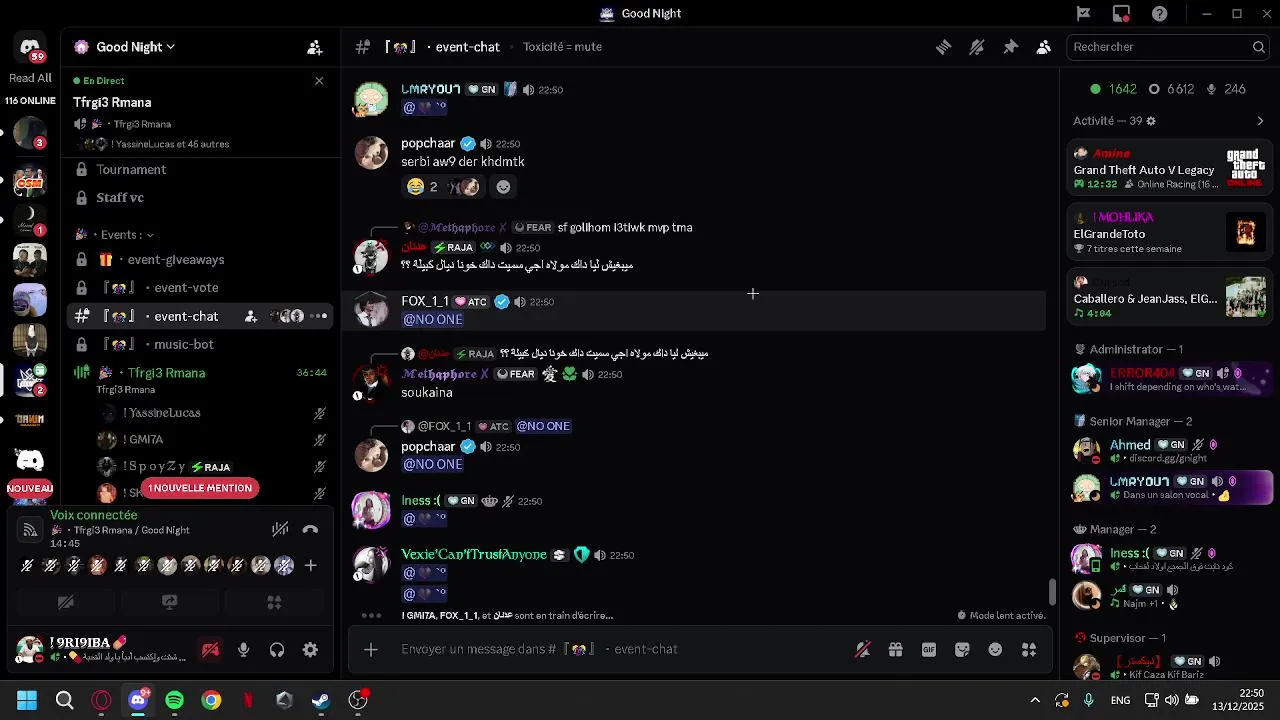Open the Threads icon in channel header
The width and height of the screenshot is (1280, 720).
(943, 47)
